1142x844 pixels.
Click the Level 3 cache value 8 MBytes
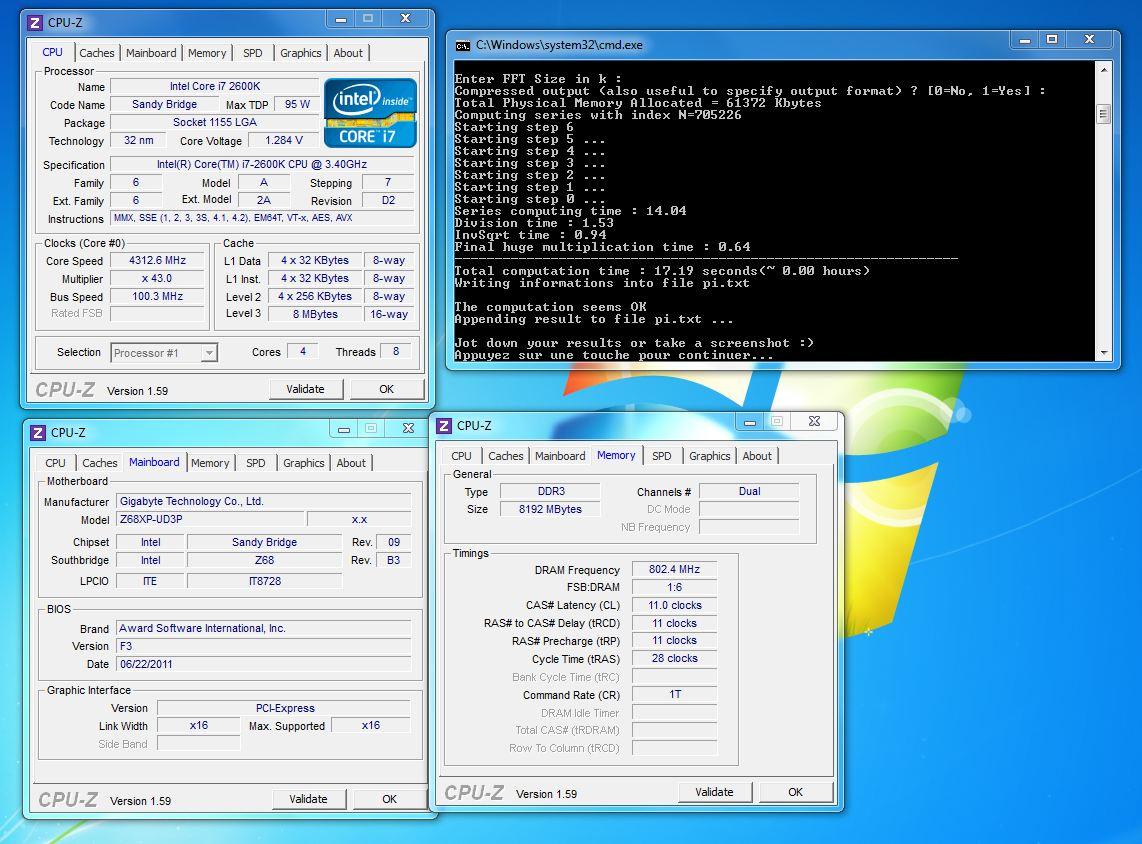315,315
